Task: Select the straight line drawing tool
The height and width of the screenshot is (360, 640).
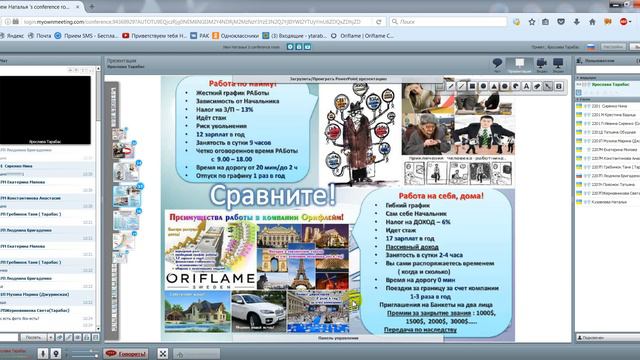Action: pos(461,86)
